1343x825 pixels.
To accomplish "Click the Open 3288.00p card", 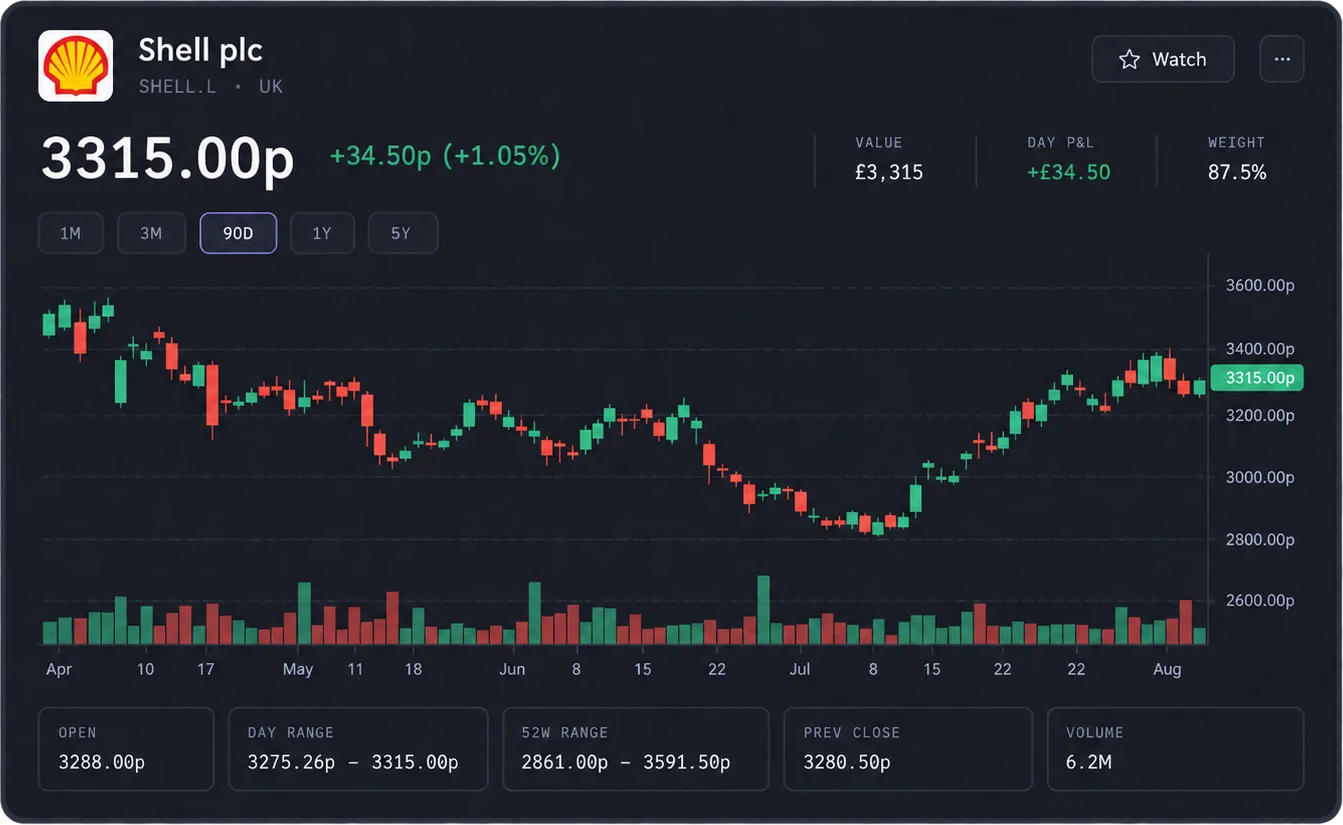I will coord(126,749).
